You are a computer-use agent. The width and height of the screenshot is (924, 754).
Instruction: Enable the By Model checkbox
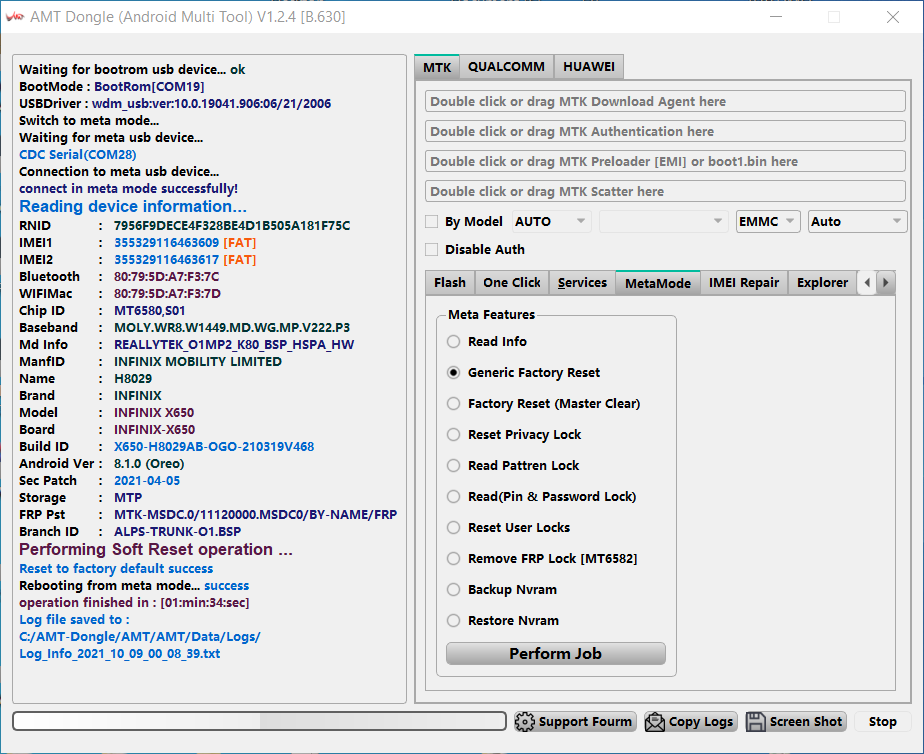point(432,222)
